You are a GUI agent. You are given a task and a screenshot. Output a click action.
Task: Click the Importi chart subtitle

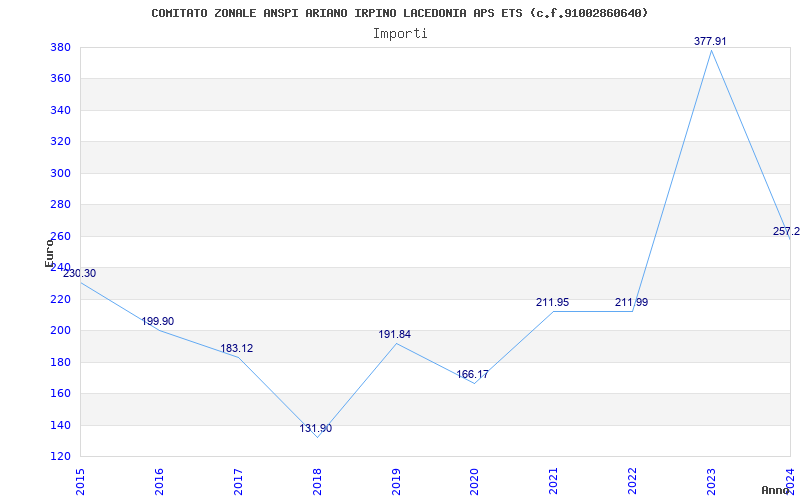(400, 34)
